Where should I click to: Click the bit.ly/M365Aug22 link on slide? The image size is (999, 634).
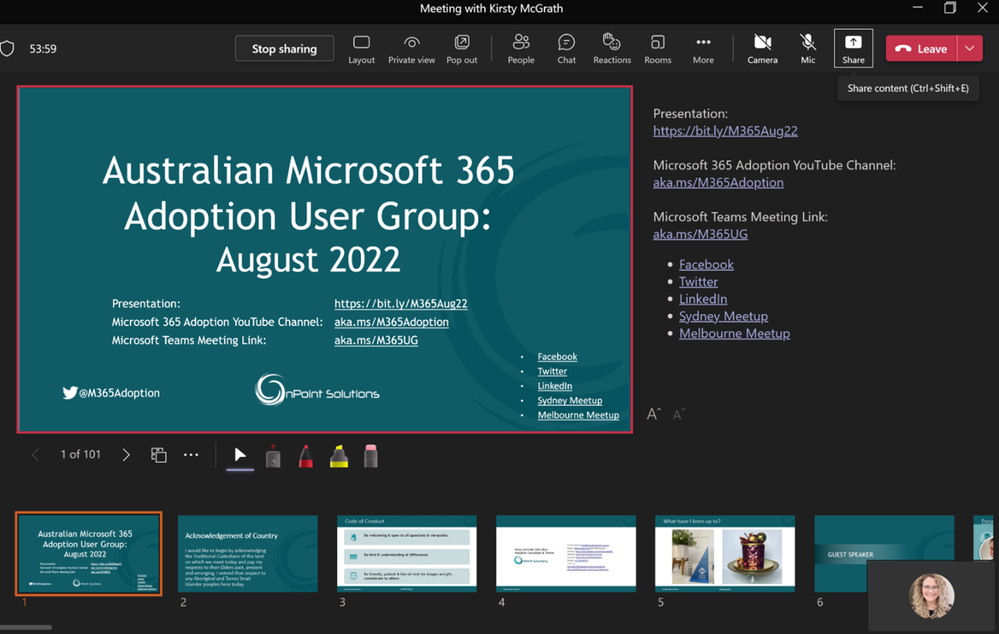pyautogui.click(x=401, y=303)
